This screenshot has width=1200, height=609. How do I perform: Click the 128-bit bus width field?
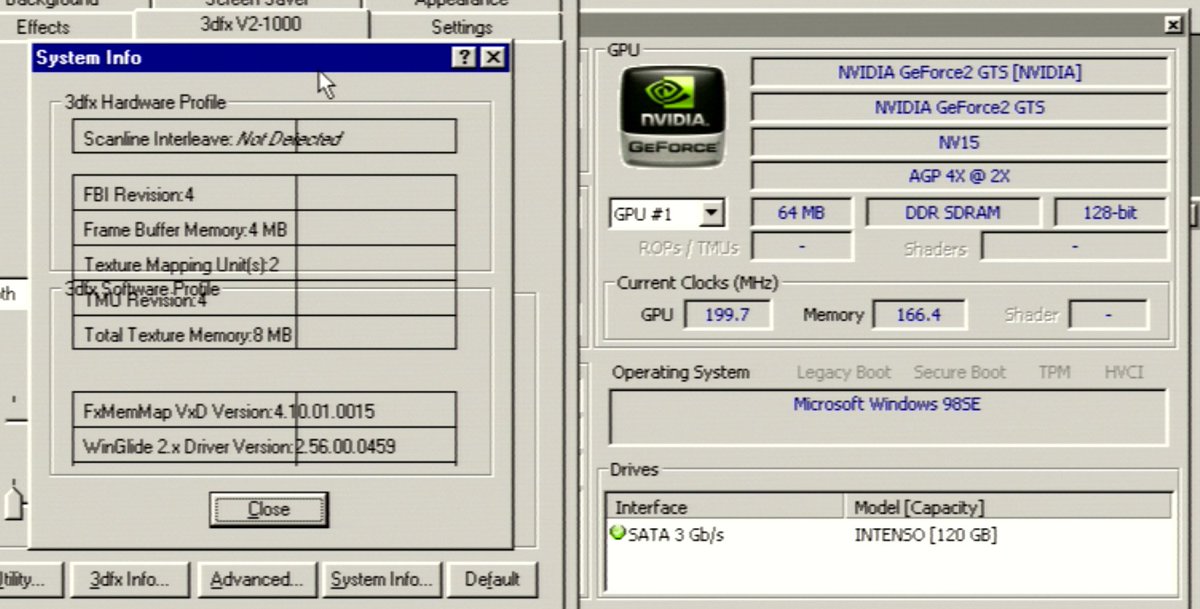1110,212
